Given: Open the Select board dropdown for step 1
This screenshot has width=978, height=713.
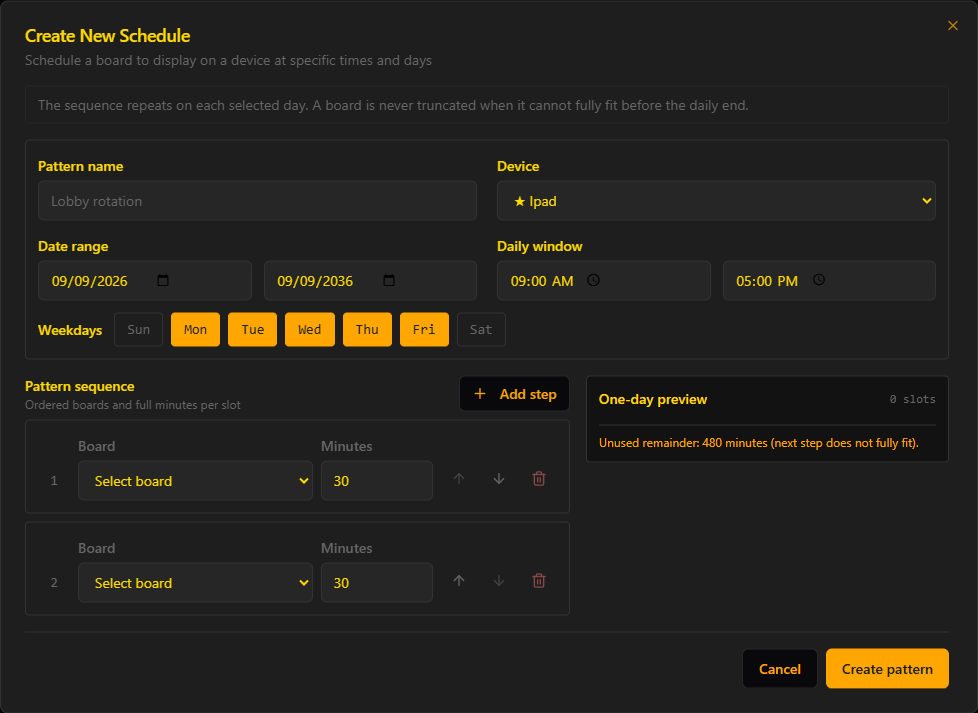Looking at the screenshot, I should (x=195, y=480).
